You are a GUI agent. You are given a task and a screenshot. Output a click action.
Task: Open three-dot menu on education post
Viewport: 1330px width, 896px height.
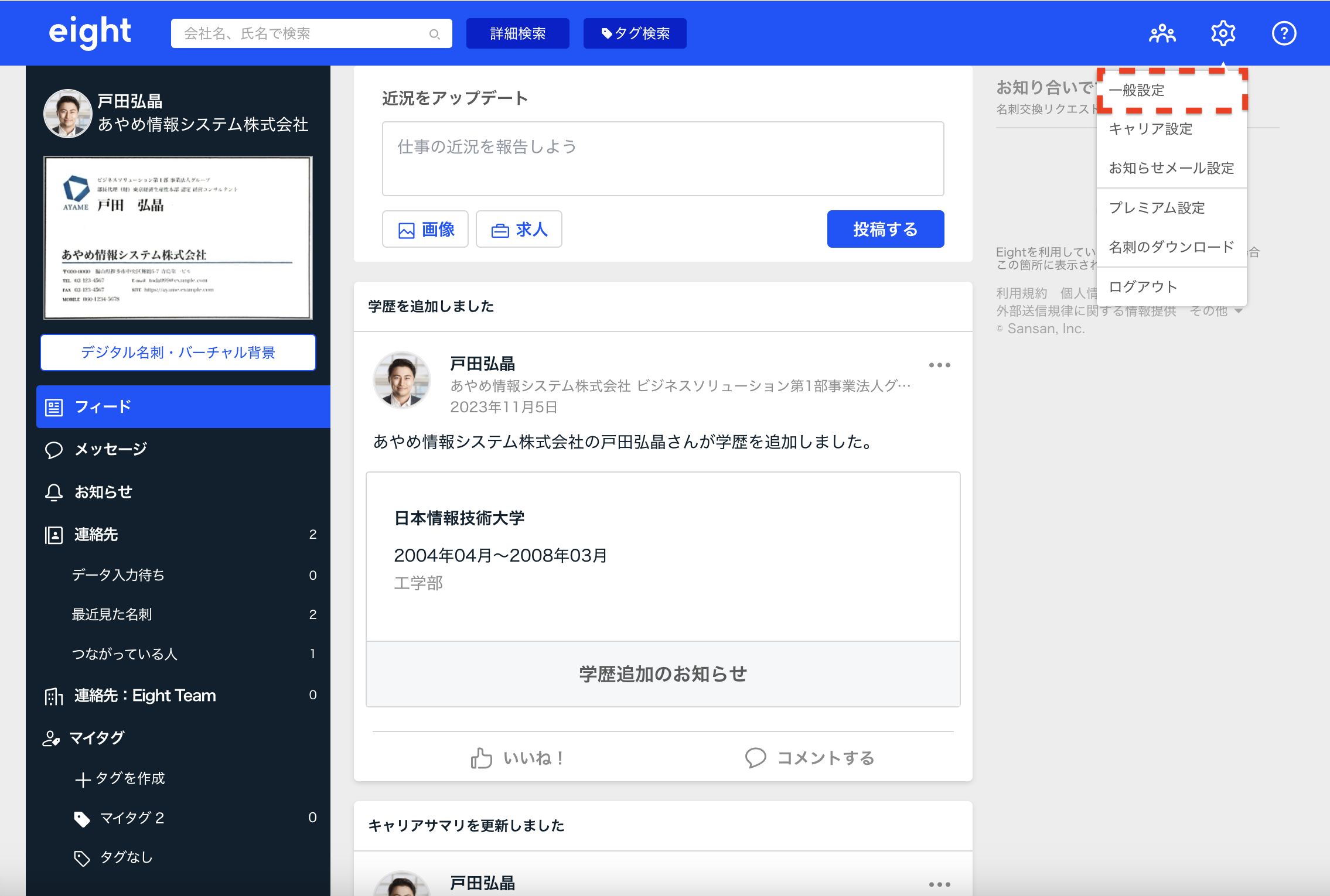pyautogui.click(x=940, y=365)
